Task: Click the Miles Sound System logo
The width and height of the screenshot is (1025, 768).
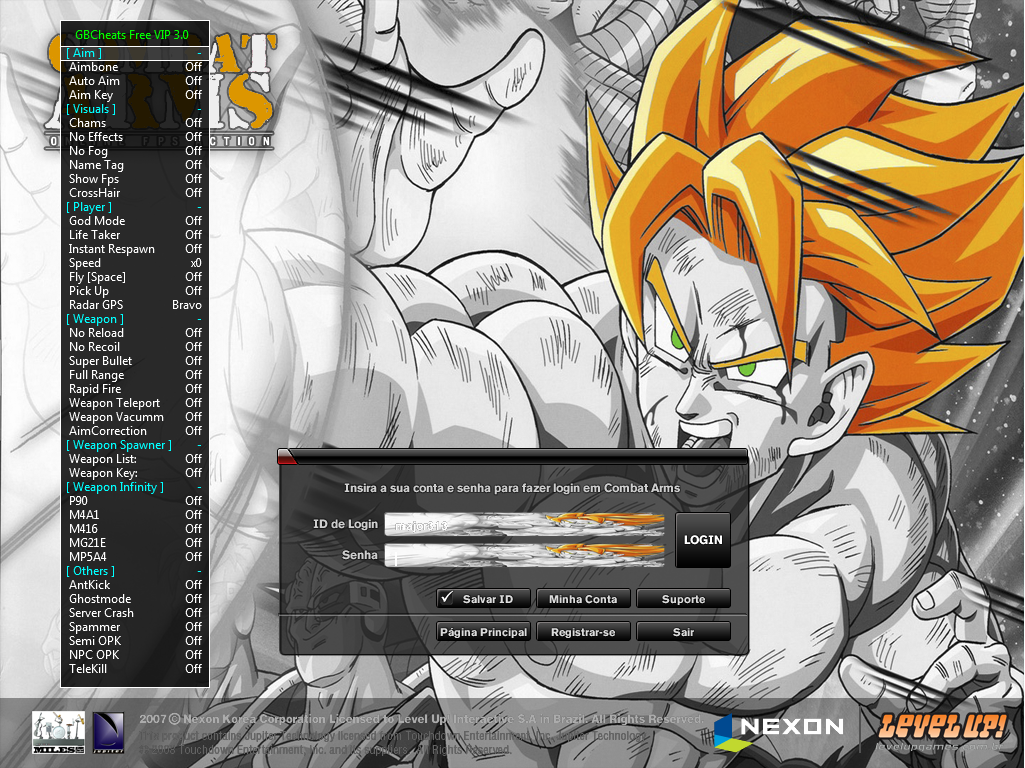Action: point(58,733)
